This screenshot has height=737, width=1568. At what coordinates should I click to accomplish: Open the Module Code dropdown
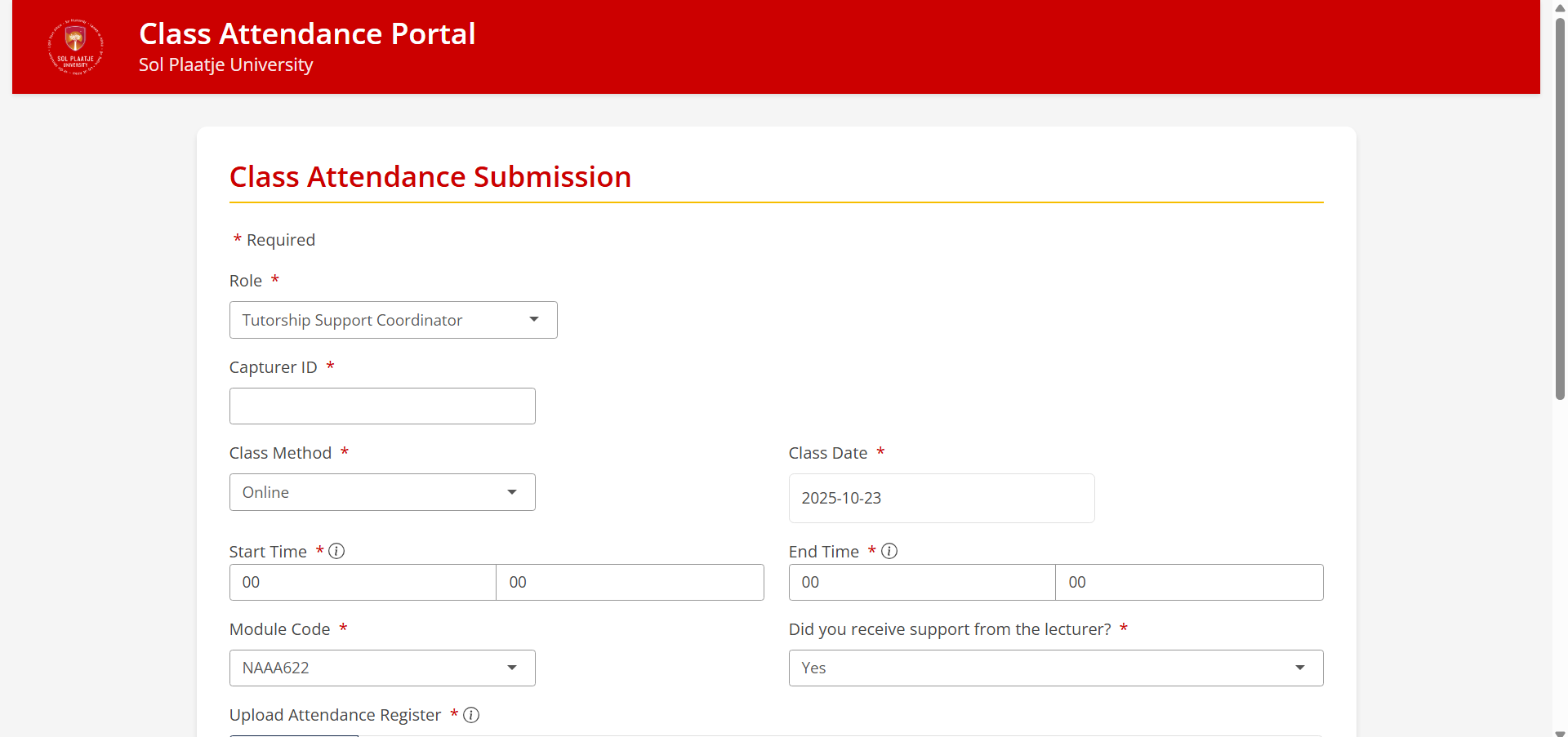click(x=382, y=668)
